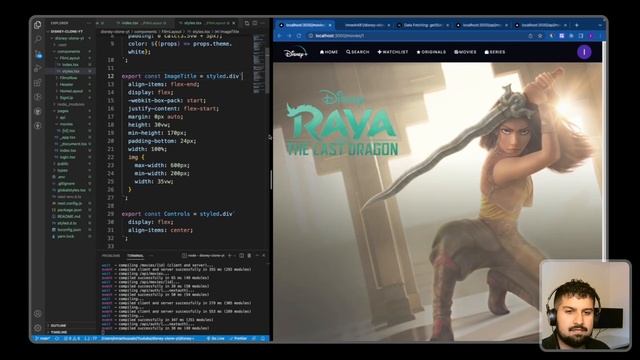Bookmark the page with the browser star icon
Viewport: 640px width, 360px height.
pyautogui.click(x=540, y=36)
